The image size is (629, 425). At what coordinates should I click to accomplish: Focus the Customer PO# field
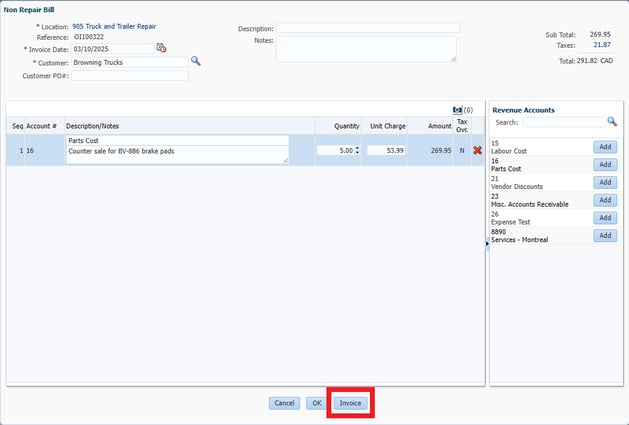point(129,75)
